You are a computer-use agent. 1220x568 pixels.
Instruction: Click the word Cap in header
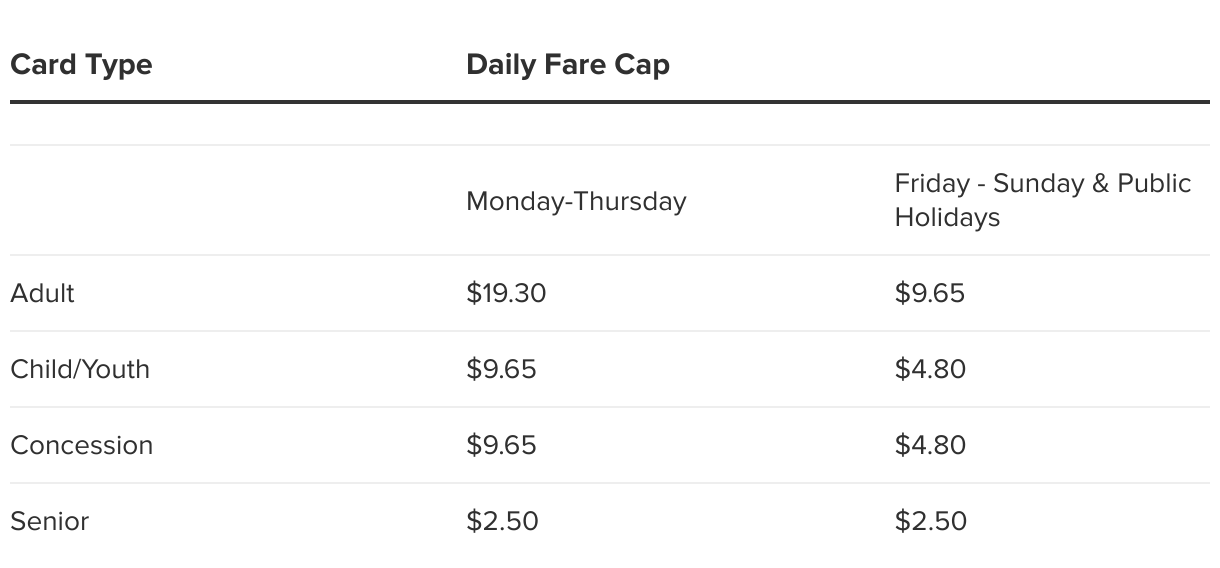point(645,65)
